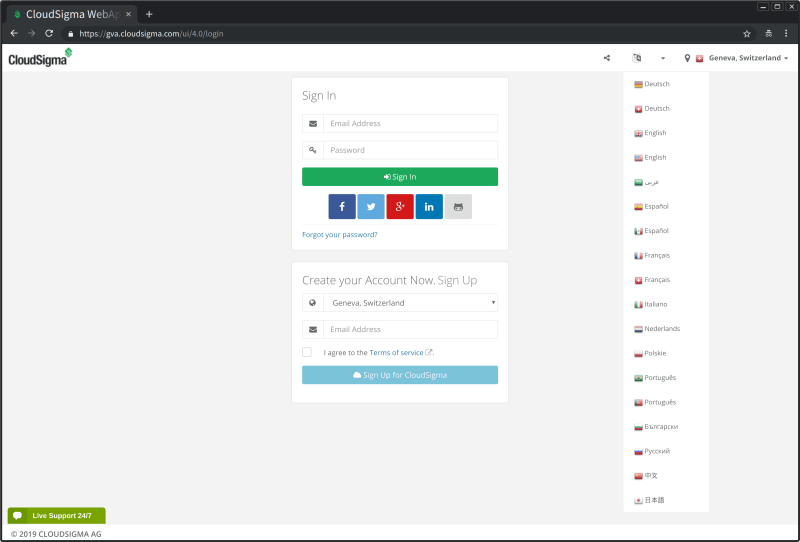The width and height of the screenshot is (800, 542).
Task: Click Sign Up for CloudSigma button
Action: tap(400, 375)
